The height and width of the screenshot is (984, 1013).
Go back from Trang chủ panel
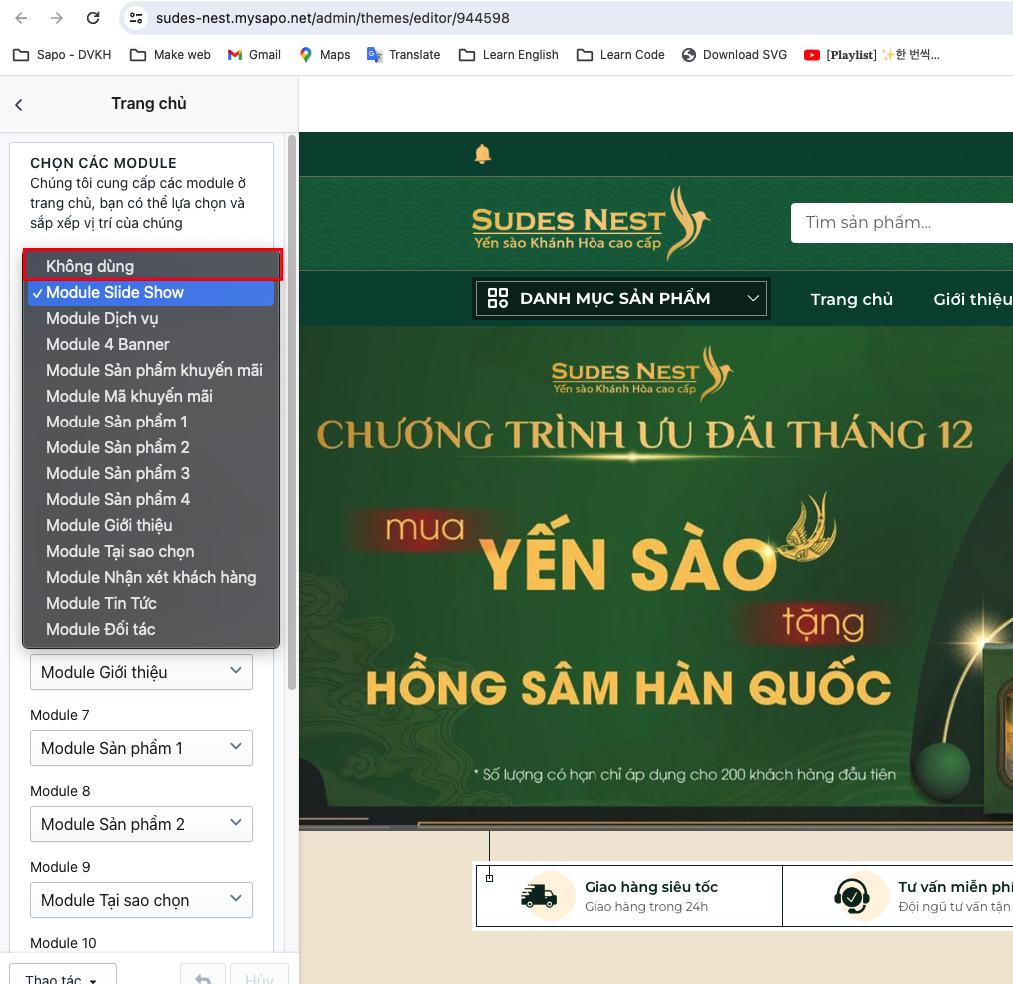click(x=19, y=105)
